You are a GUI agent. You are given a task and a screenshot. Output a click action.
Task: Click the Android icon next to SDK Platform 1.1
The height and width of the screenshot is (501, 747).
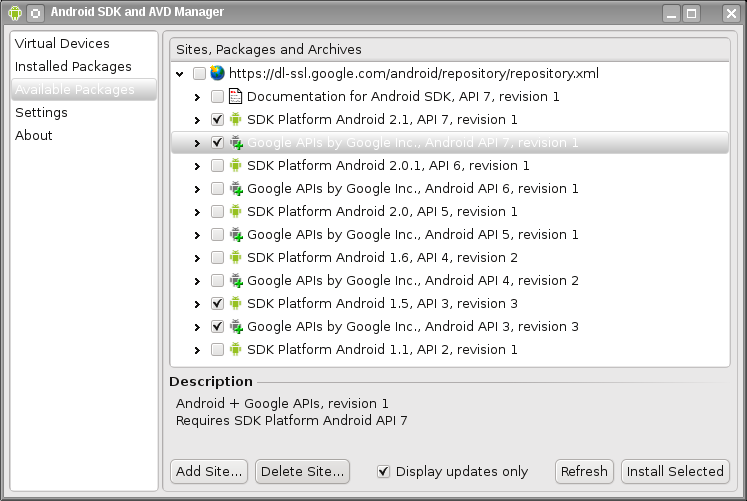click(235, 349)
